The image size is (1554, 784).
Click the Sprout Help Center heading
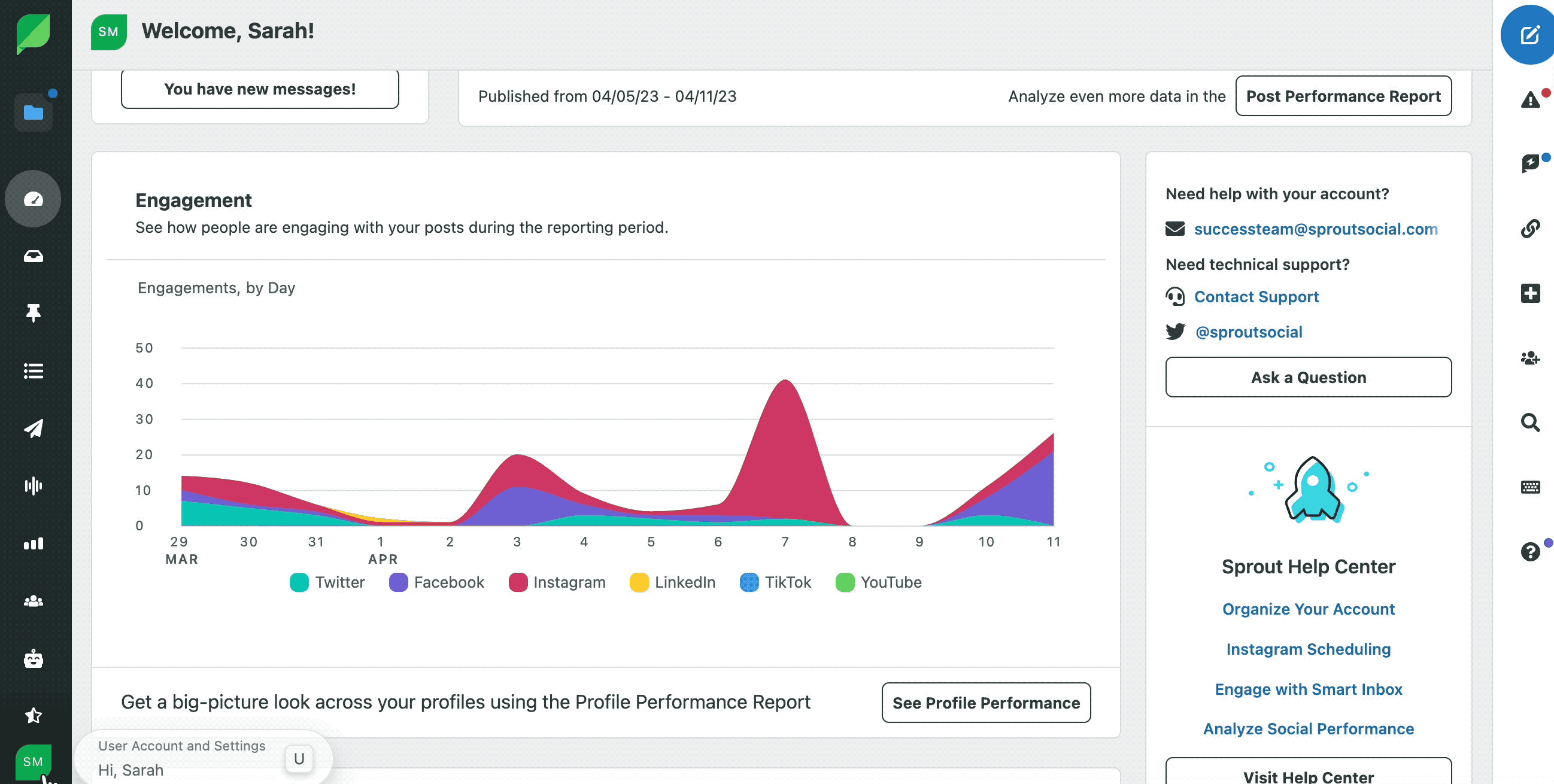(x=1309, y=567)
